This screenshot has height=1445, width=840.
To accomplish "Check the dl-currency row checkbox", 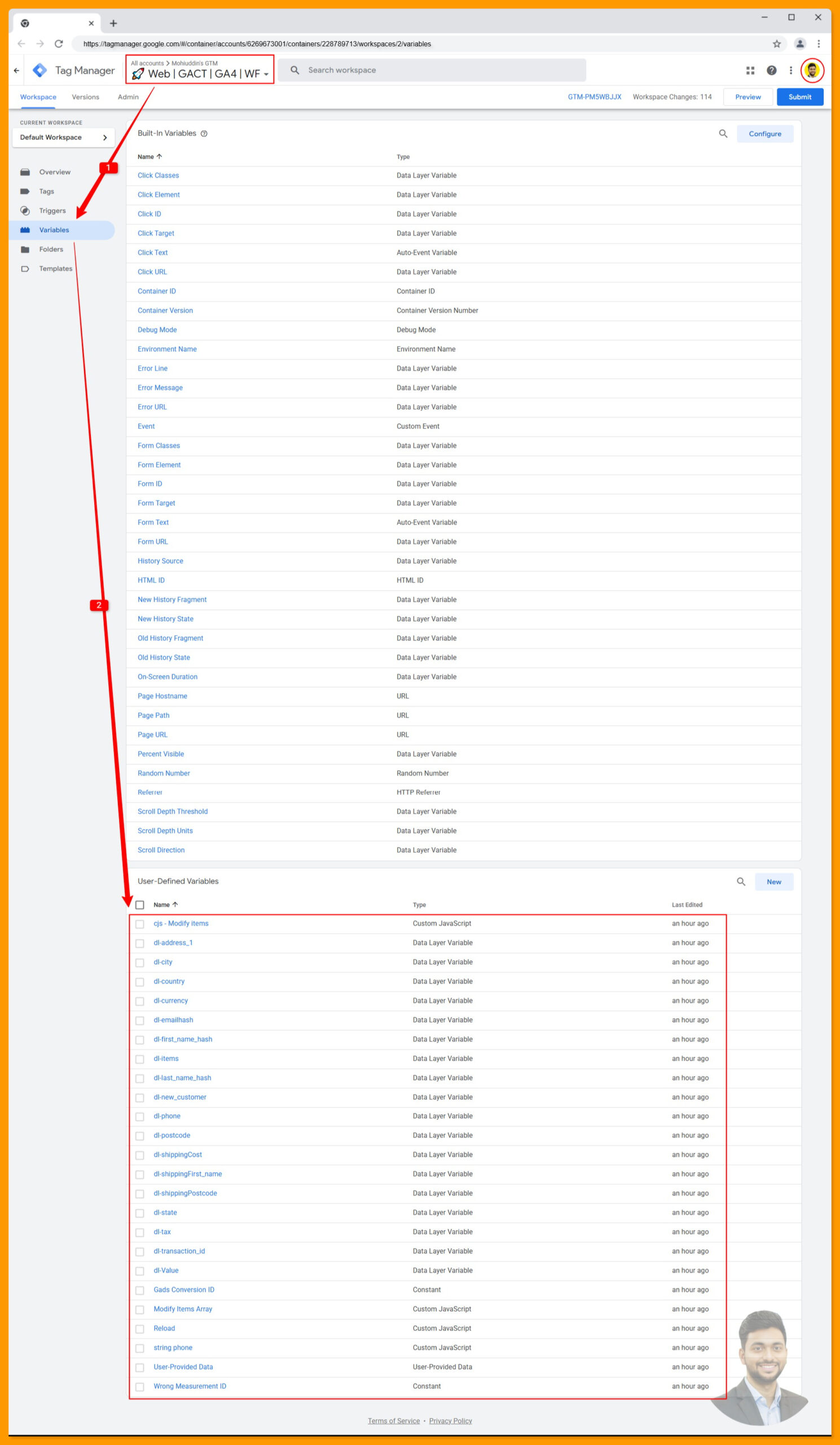I will pyautogui.click(x=140, y=1001).
